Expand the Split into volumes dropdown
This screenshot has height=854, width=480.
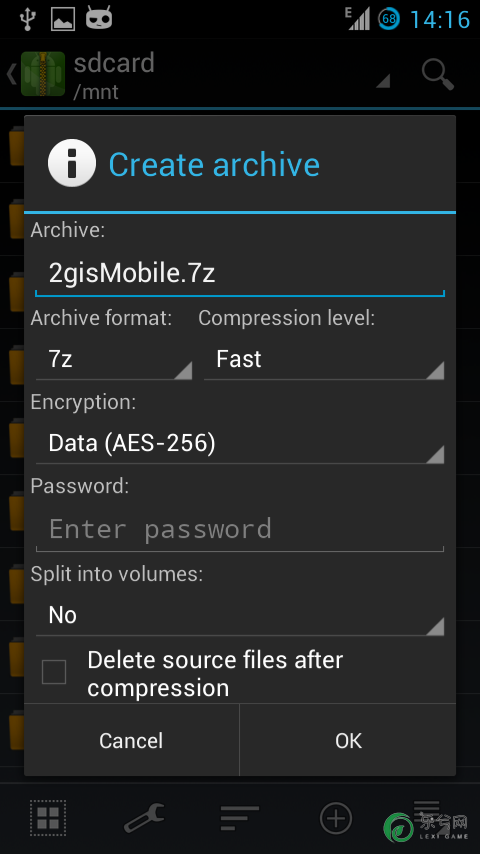coord(240,615)
